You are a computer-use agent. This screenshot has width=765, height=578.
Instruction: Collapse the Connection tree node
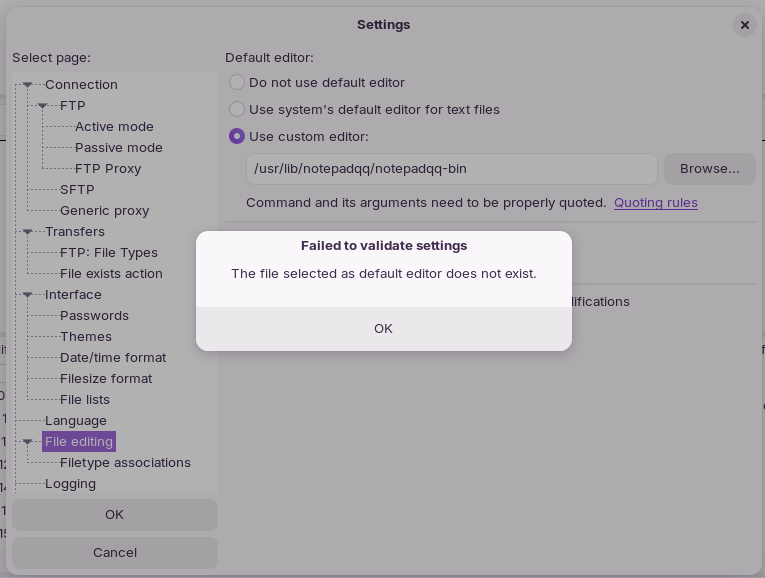(28, 85)
